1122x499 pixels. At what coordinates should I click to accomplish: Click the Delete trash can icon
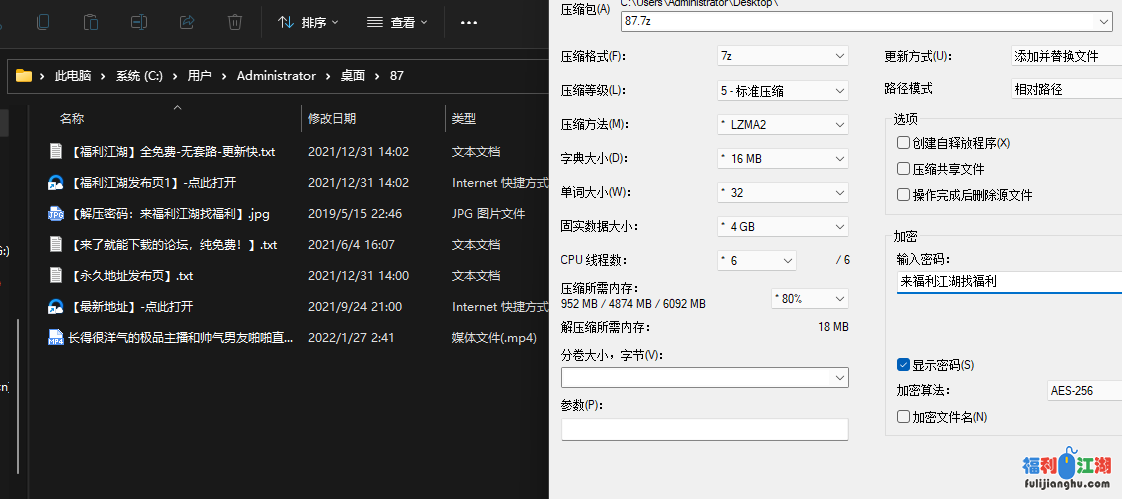235,21
